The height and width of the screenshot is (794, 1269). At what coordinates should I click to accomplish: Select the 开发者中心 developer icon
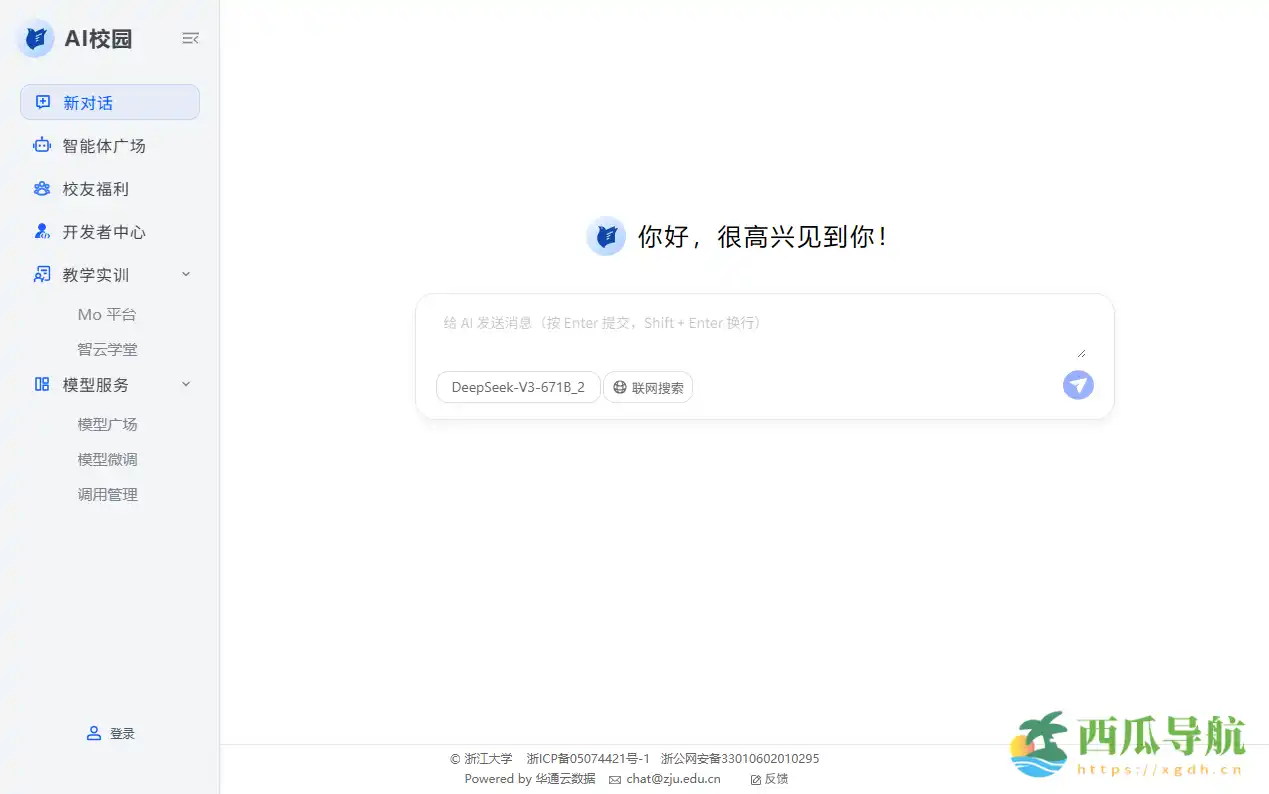[41, 231]
